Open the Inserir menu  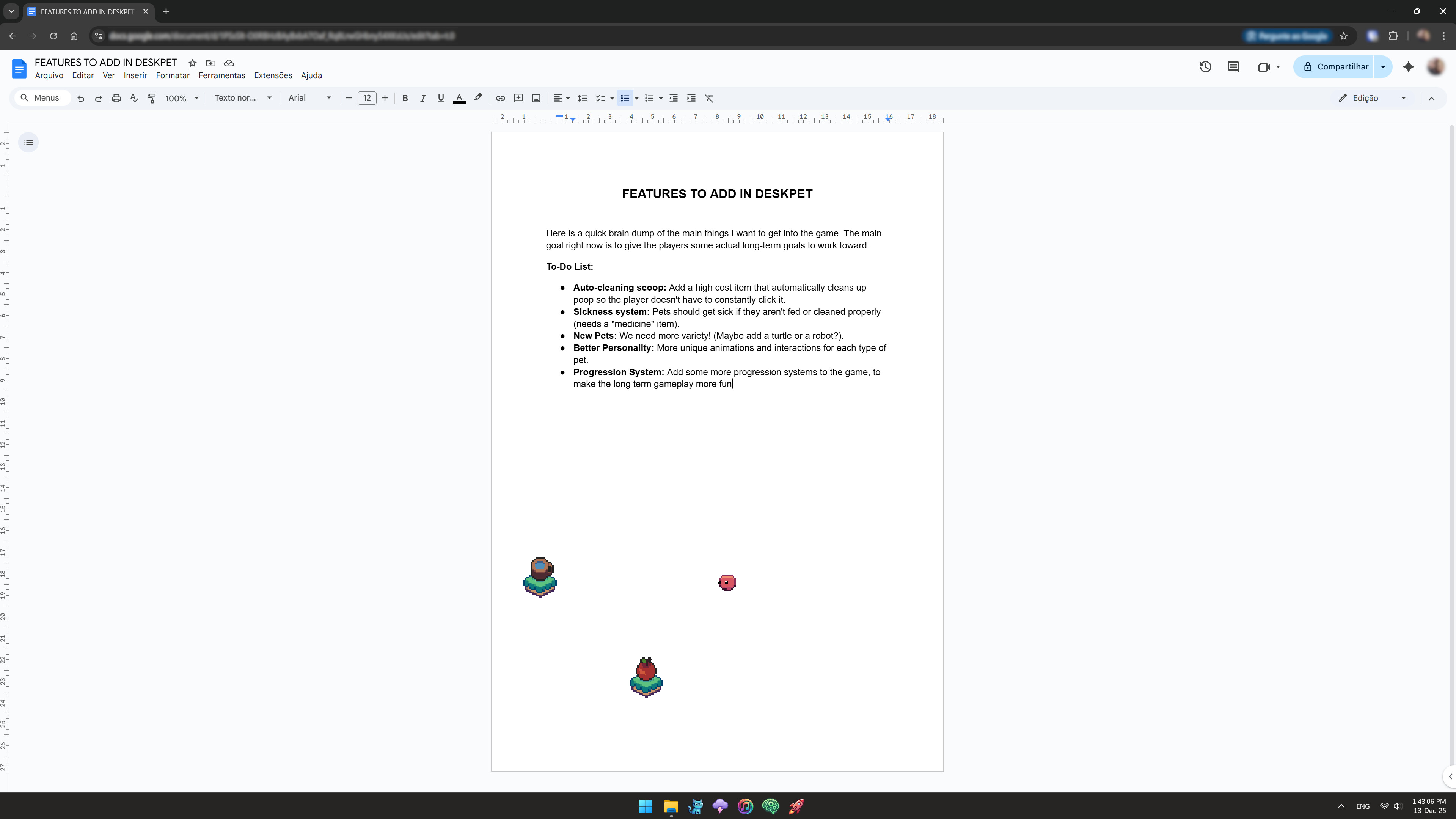pos(135,75)
